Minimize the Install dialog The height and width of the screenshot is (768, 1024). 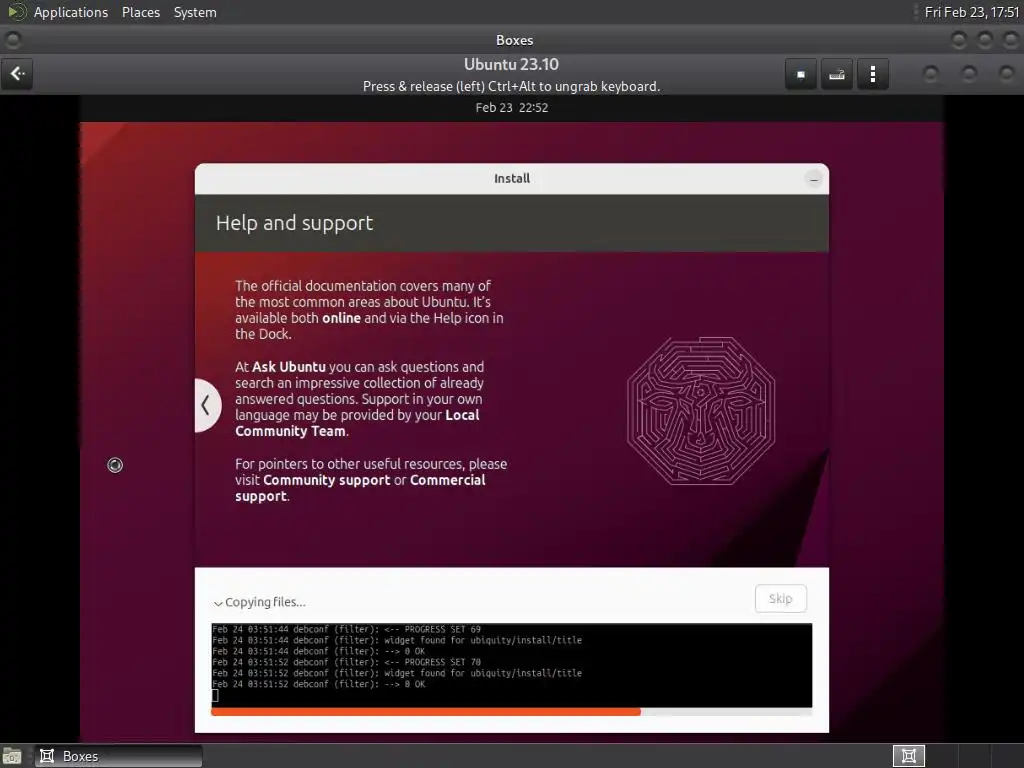[814, 180]
